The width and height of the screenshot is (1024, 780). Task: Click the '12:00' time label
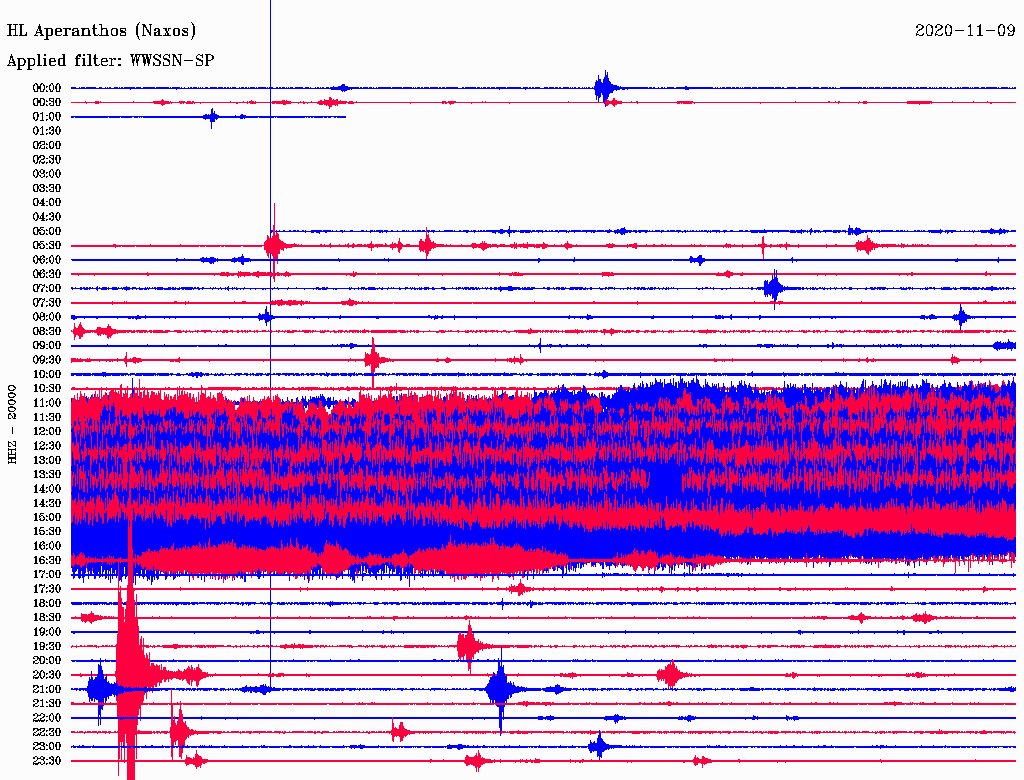[47, 432]
